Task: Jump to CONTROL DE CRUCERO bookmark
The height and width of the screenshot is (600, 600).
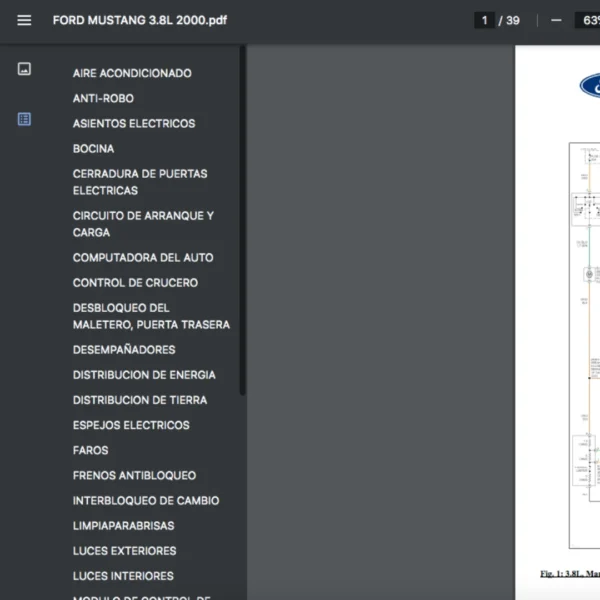Action: (x=135, y=282)
